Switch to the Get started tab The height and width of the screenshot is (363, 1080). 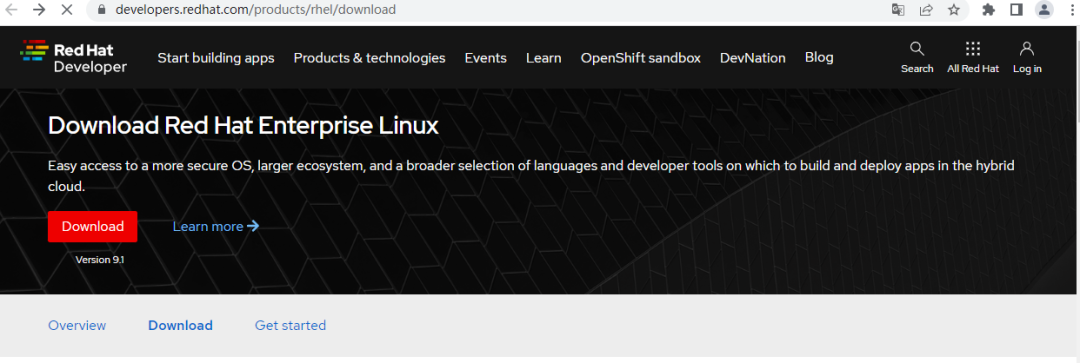(x=290, y=325)
